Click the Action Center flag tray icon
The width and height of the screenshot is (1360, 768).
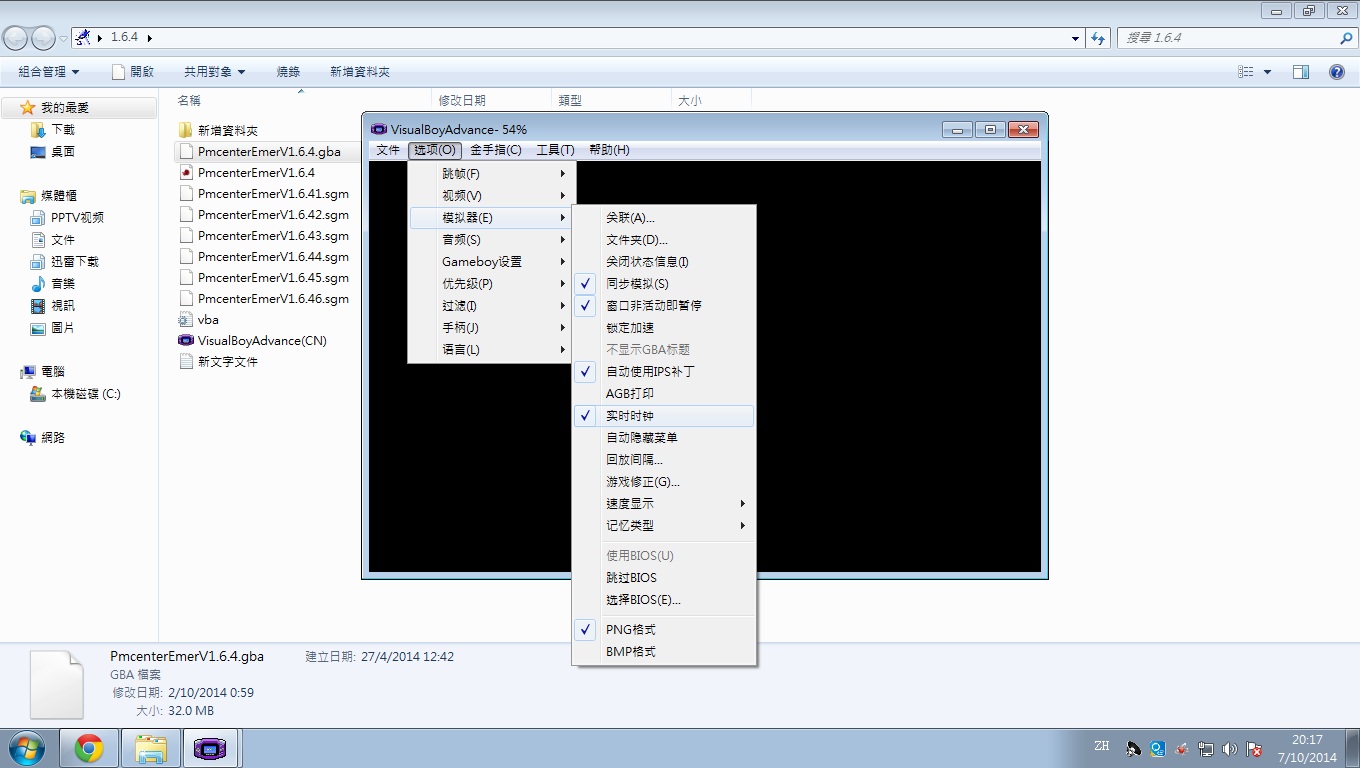(1254, 748)
